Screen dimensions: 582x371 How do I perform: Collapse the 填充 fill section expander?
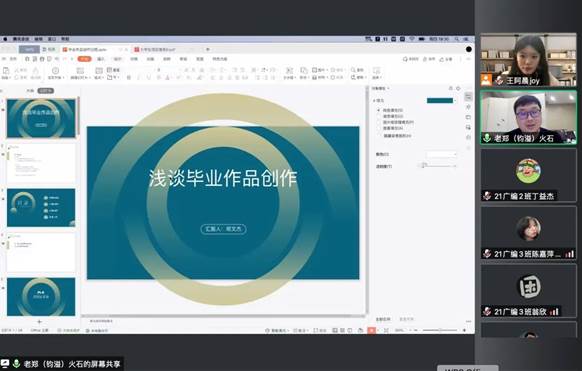click(x=374, y=101)
